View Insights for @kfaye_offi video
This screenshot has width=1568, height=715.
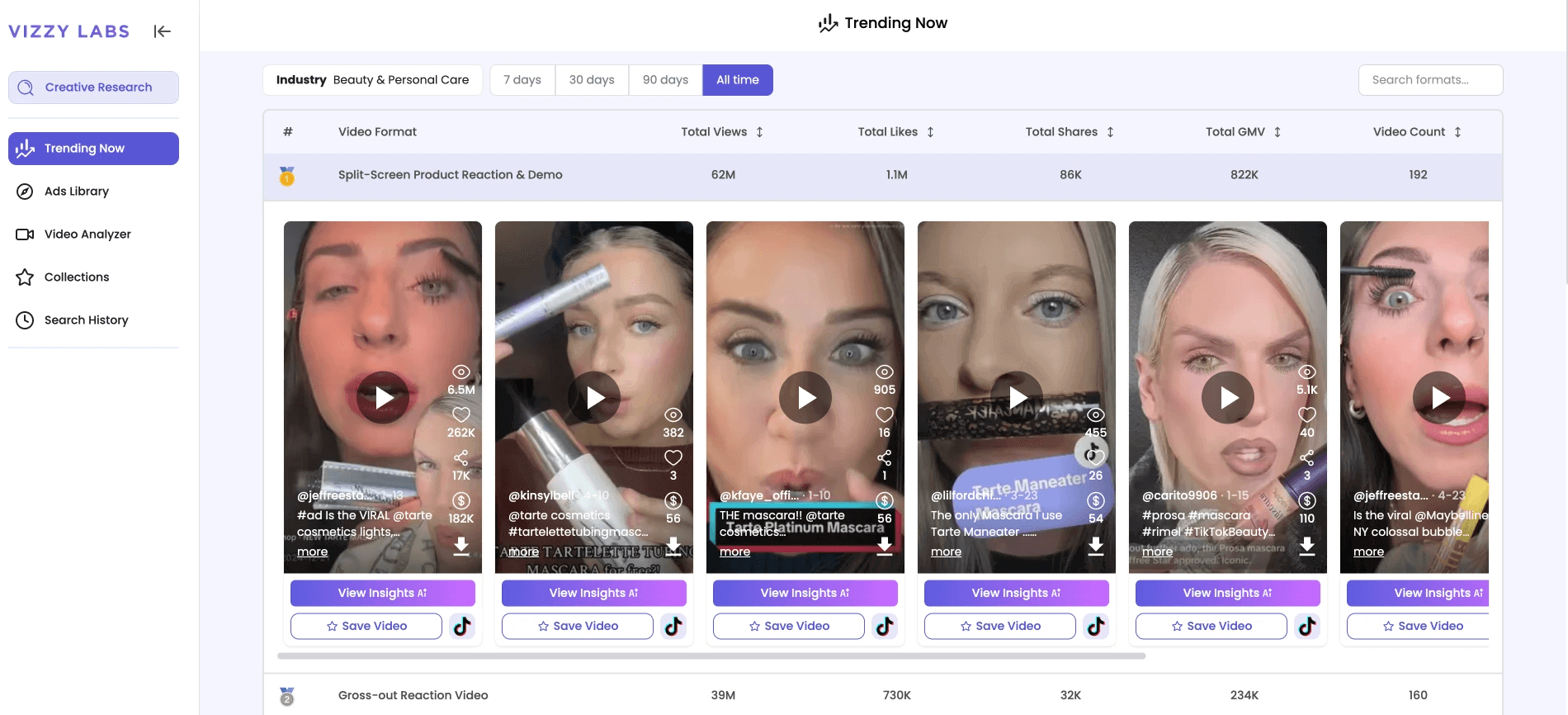click(805, 593)
